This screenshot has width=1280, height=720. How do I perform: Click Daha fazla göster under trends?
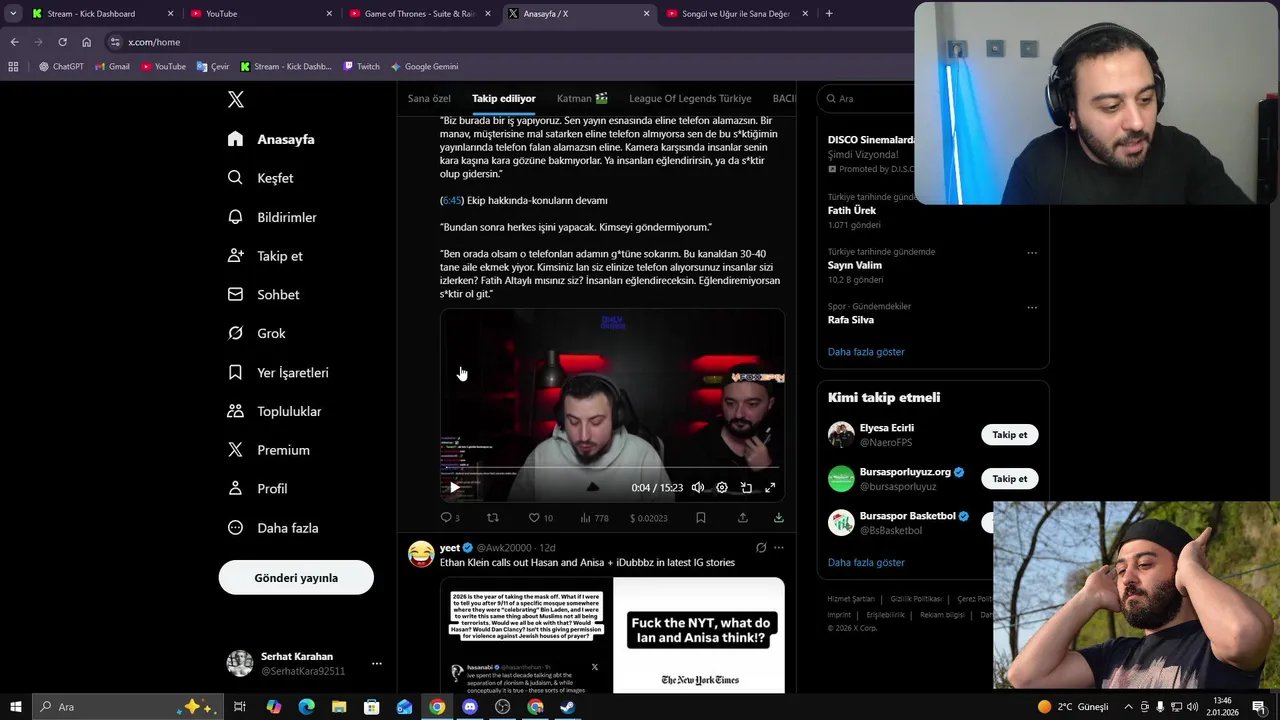pyautogui.click(x=866, y=352)
